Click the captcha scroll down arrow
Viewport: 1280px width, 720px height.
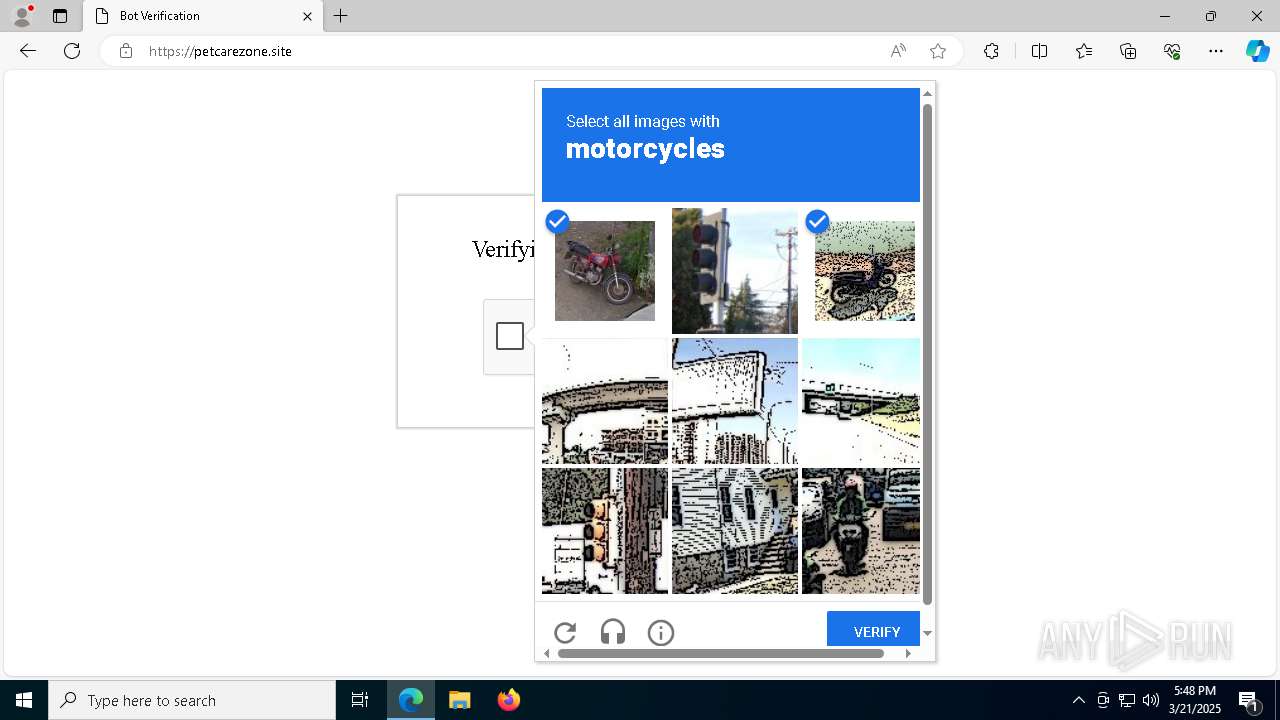(x=927, y=633)
